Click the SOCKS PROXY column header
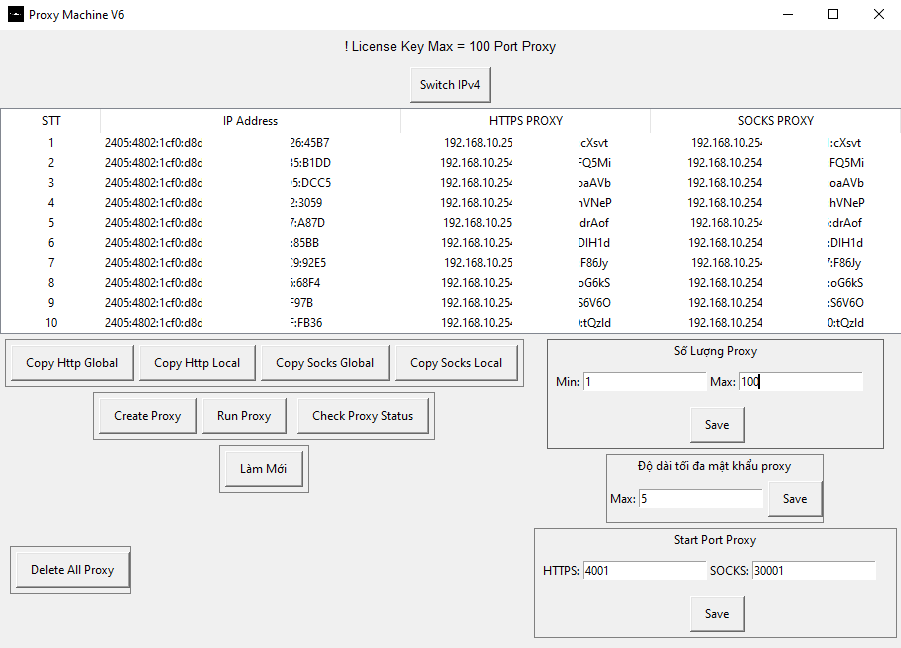 point(776,121)
